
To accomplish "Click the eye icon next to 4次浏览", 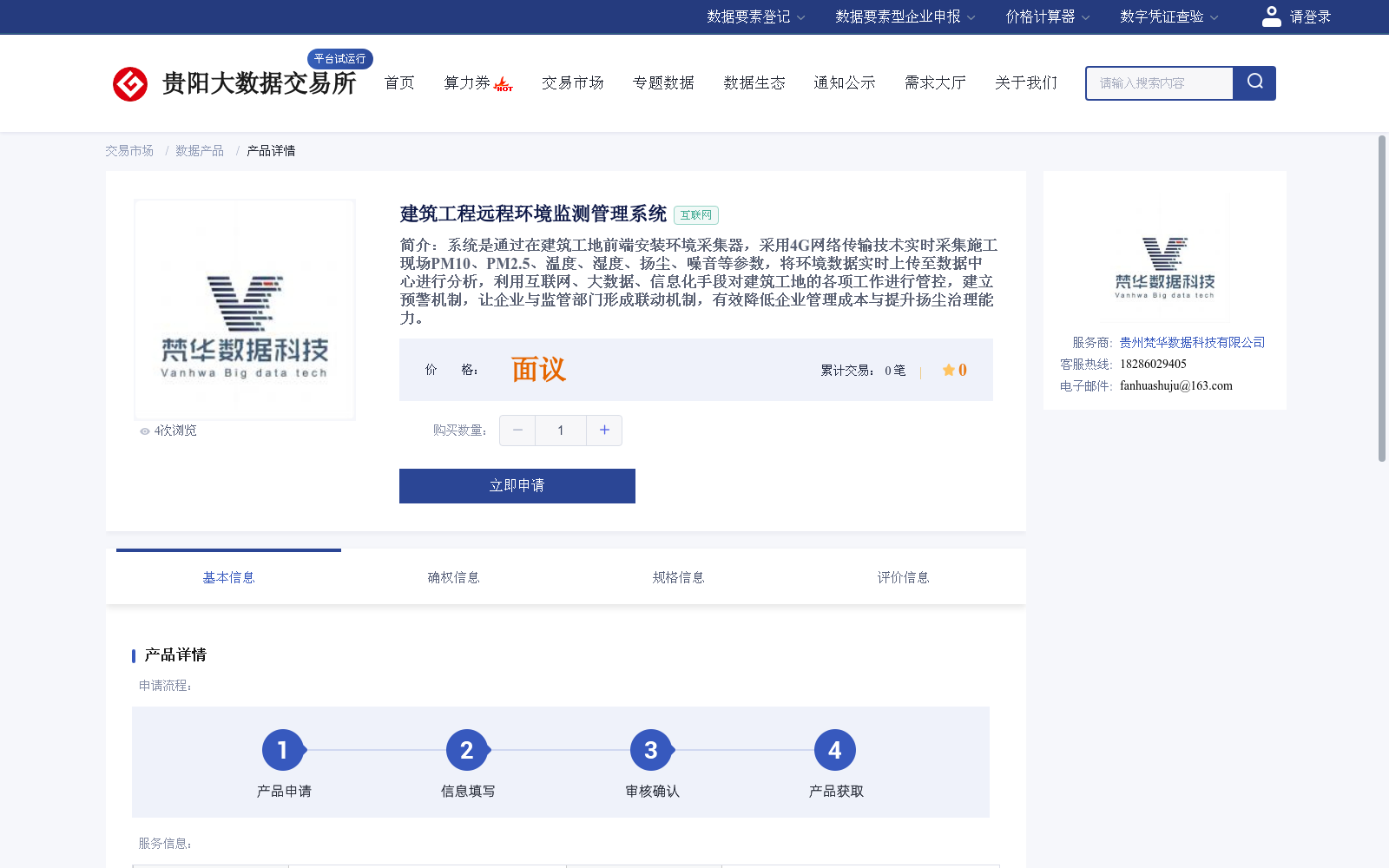I will click(x=145, y=431).
